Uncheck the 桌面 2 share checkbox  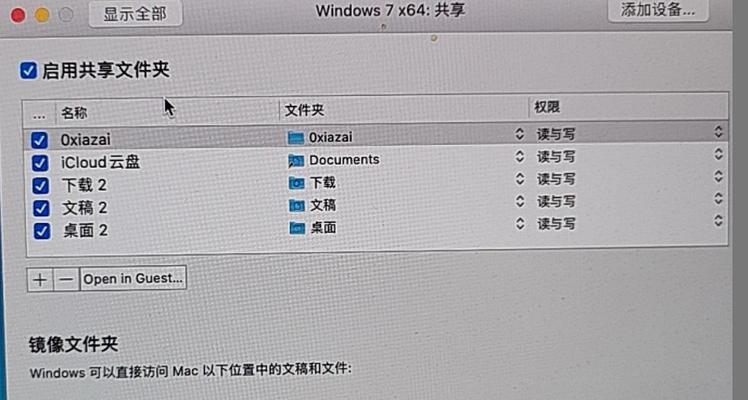41,231
